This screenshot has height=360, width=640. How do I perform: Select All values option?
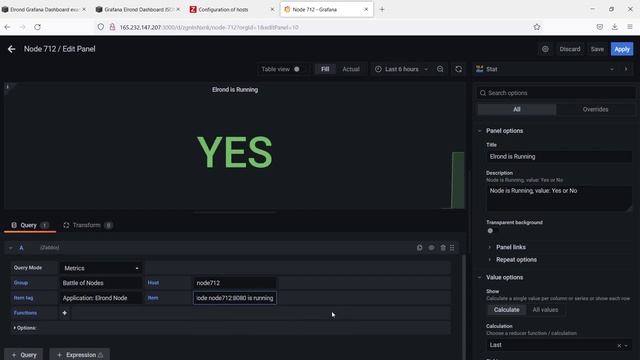tap(545, 310)
